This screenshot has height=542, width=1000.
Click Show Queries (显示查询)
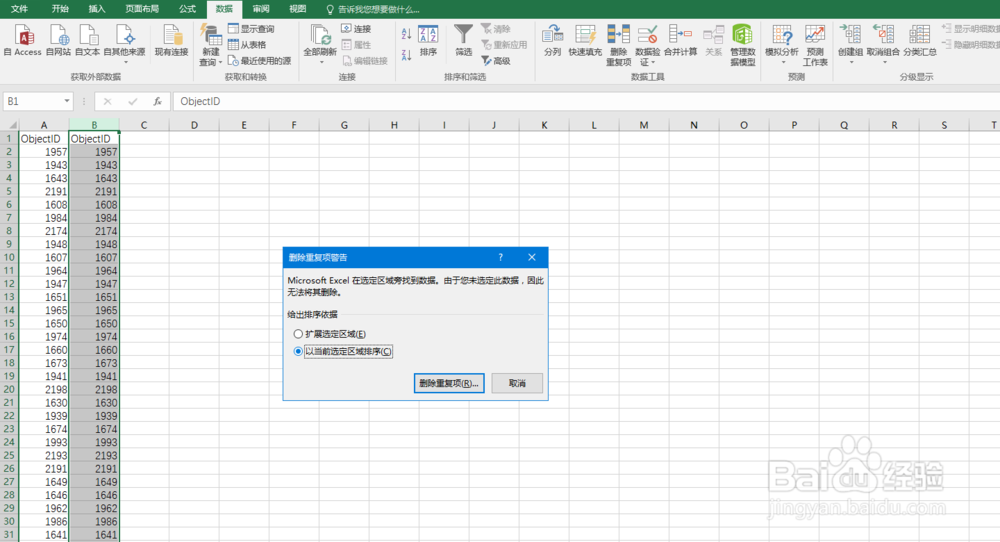(x=251, y=29)
